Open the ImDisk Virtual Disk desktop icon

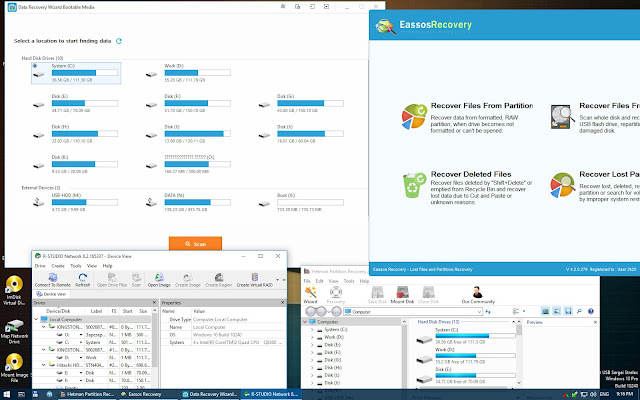click(14, 290)
